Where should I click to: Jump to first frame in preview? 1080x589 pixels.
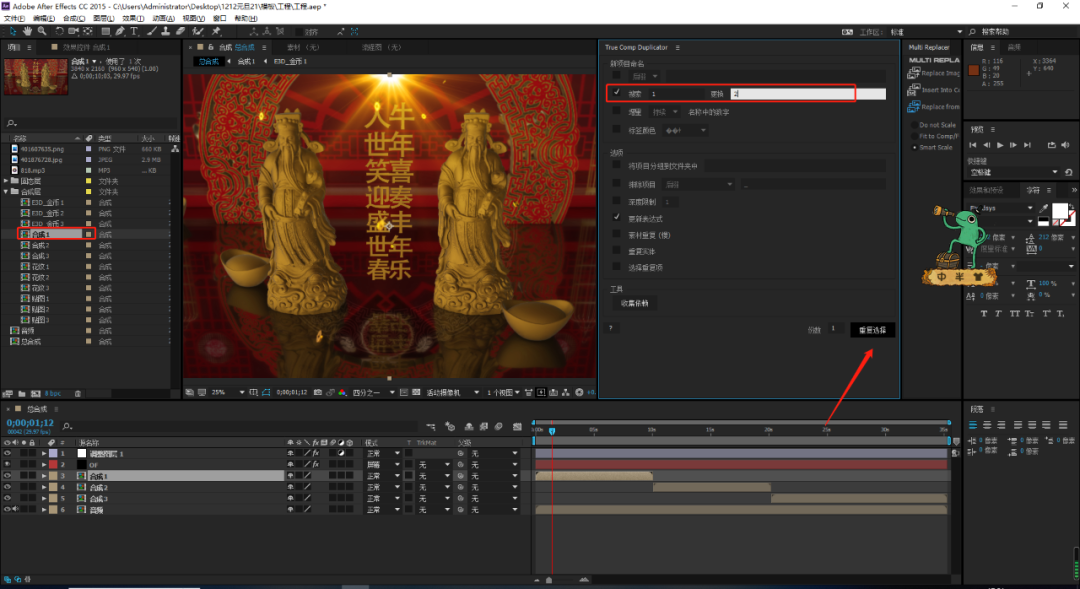pyautogui.click(x=973, y=145)
